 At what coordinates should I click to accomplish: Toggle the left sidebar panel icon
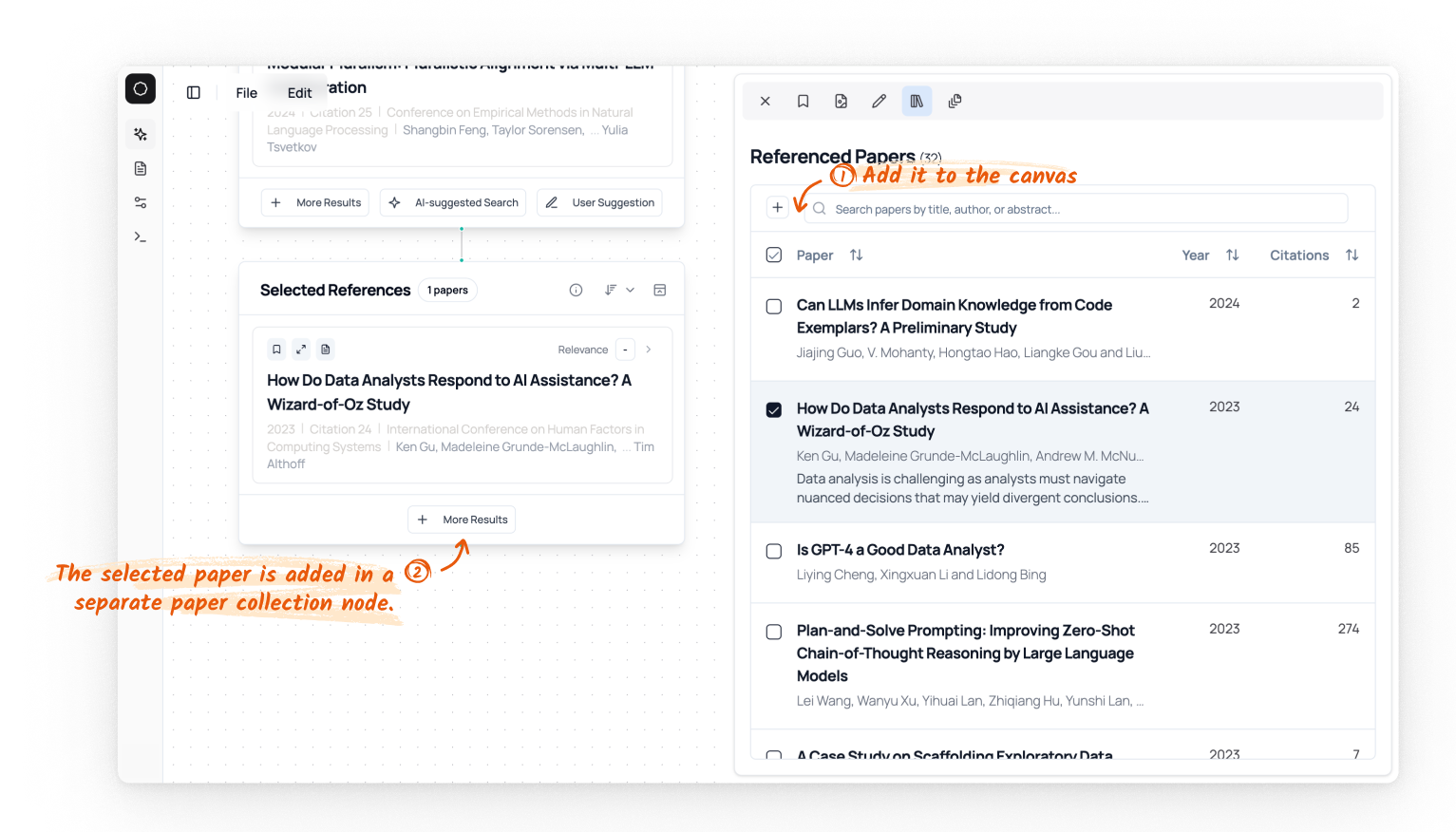coord(194,92)
